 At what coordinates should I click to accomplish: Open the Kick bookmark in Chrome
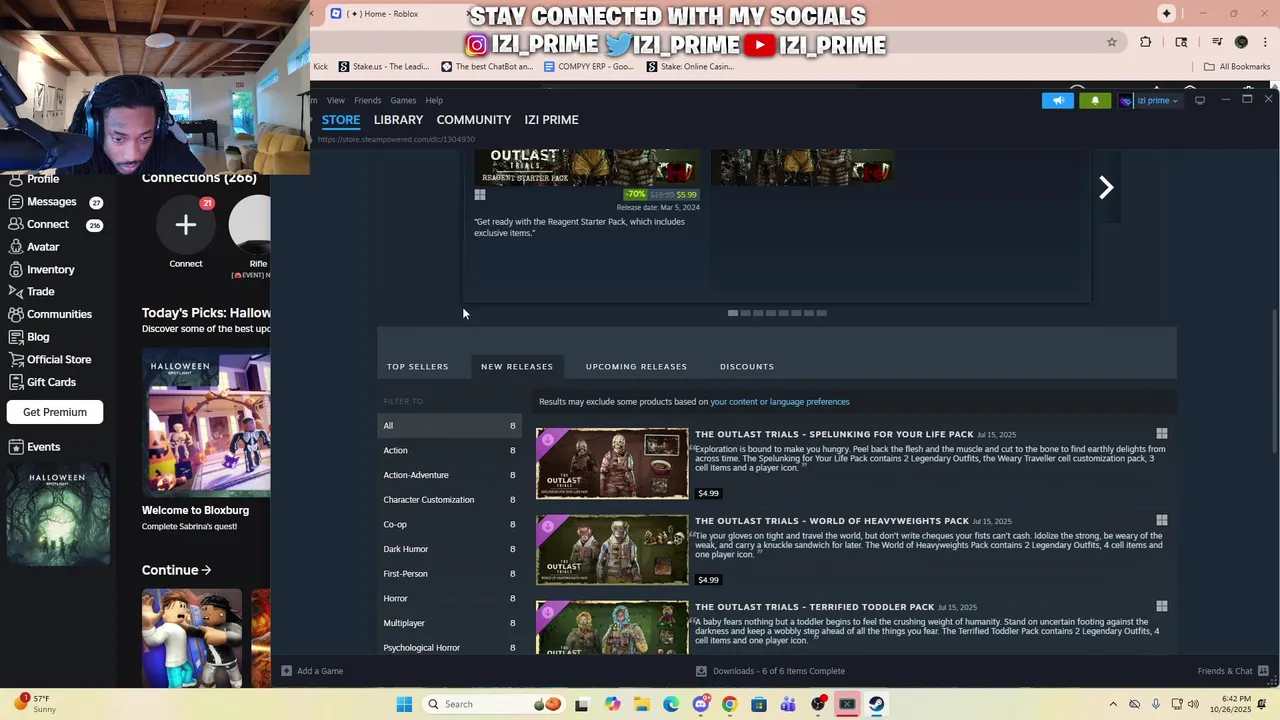pos(320,67)
